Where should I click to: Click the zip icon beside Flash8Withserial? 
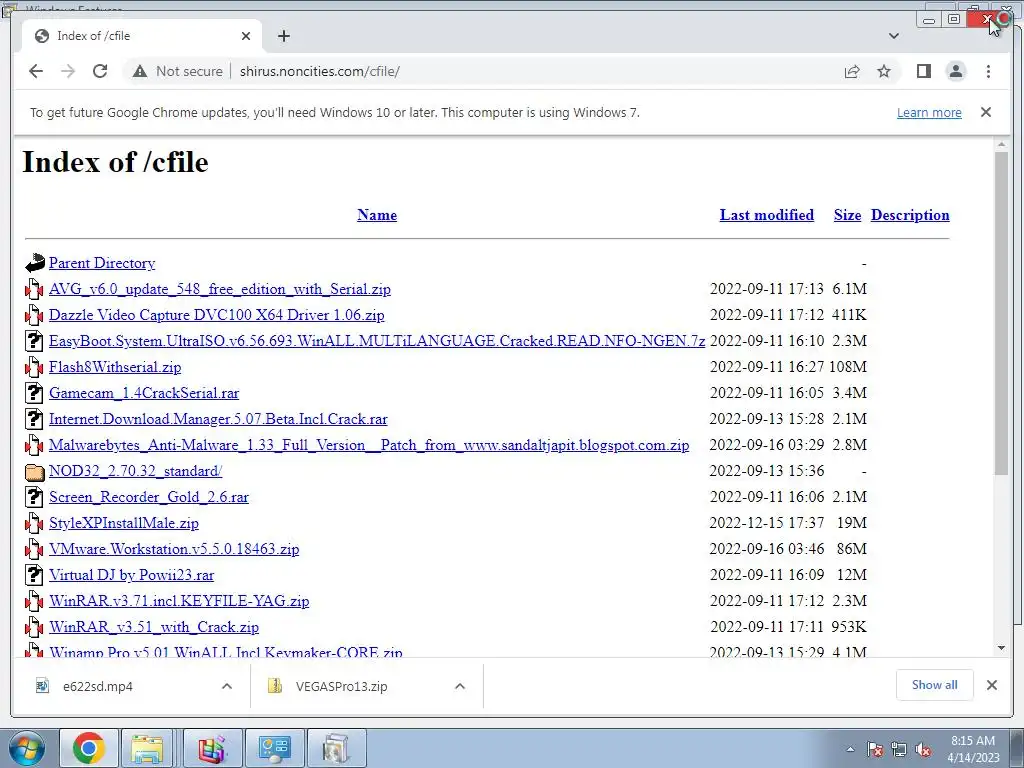tap(34, 367)
